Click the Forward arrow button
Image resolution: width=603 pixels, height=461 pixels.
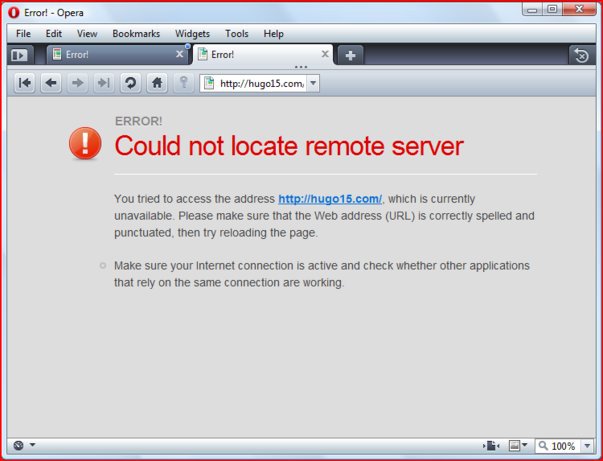77,83
